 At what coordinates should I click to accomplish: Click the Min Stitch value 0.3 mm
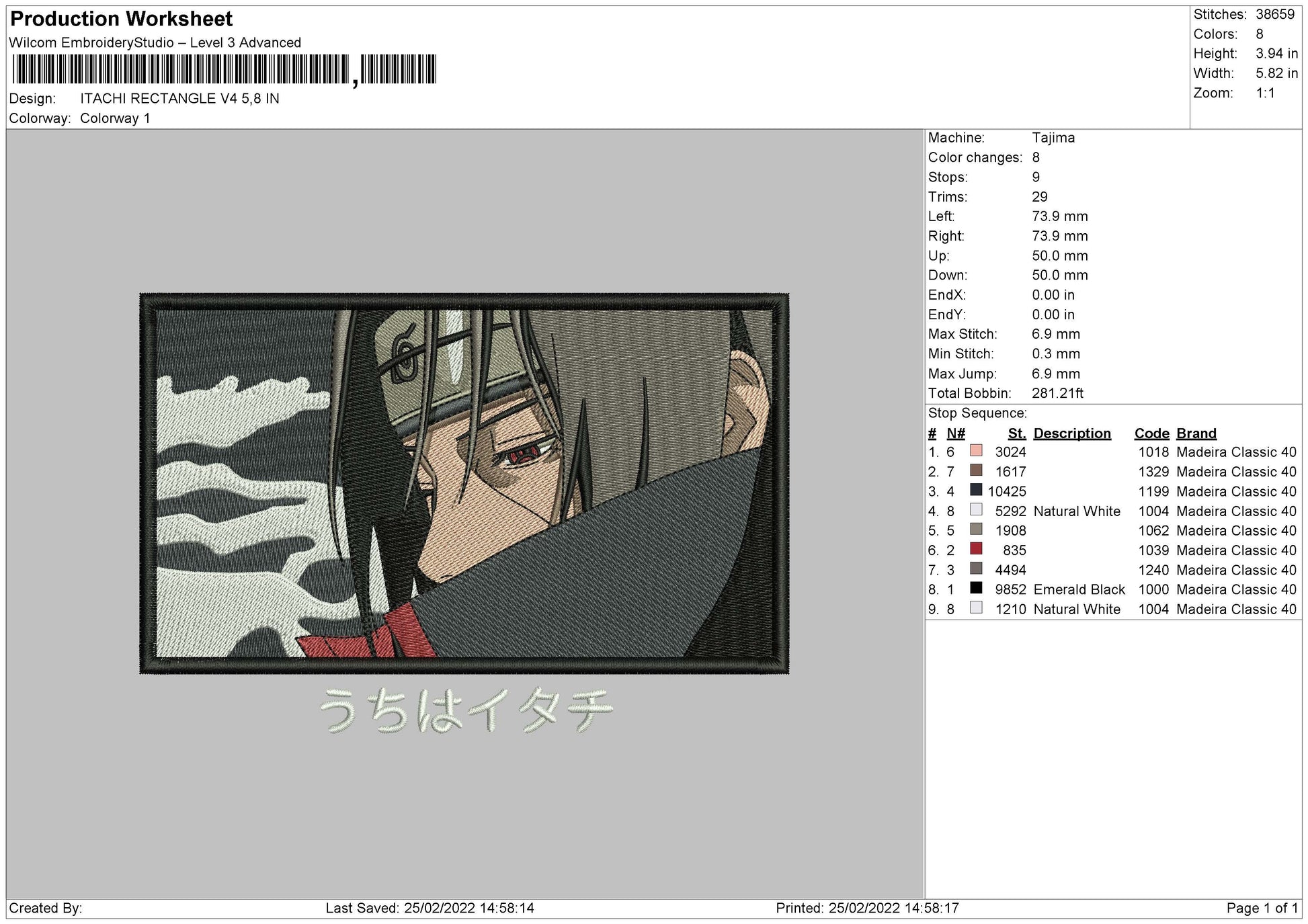pos(1056,353)
